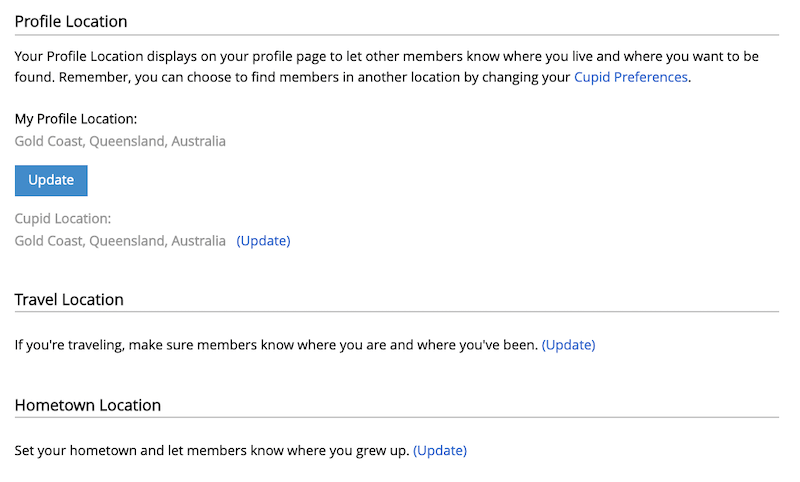Click the Hometown Location heading
Image resolution: width=800 pixels, height=482 pixels.
pos(88,405)
